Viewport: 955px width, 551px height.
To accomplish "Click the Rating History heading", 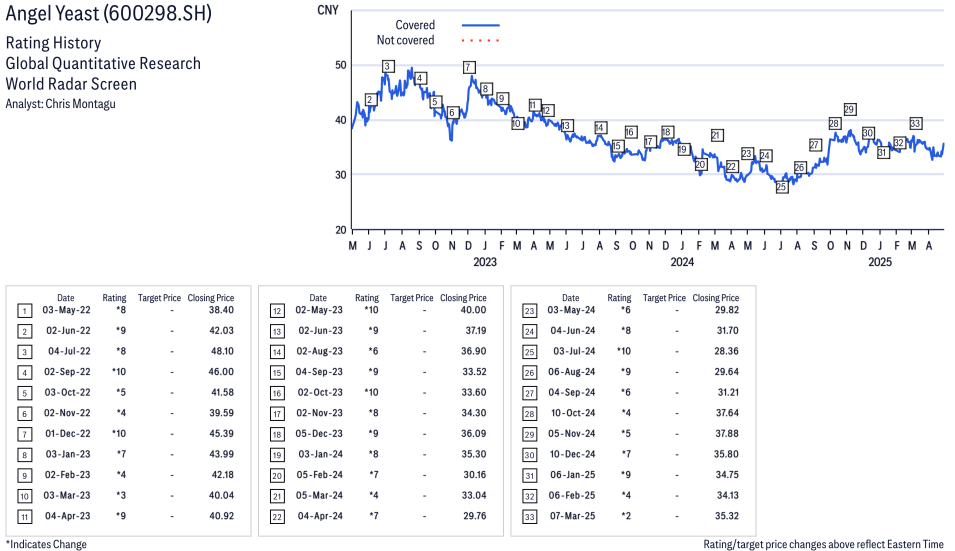I will click(54, 43).
